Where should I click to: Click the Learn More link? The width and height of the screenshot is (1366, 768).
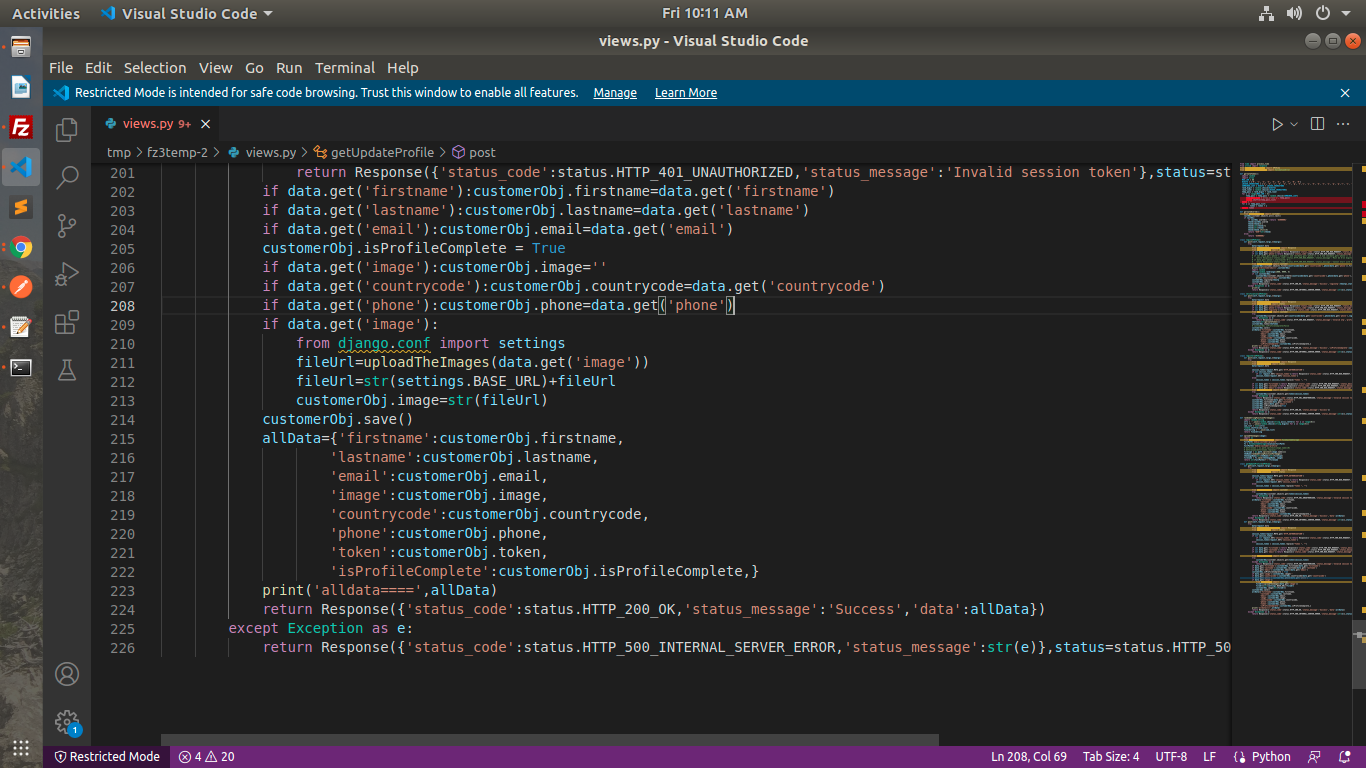click(685, 93)
